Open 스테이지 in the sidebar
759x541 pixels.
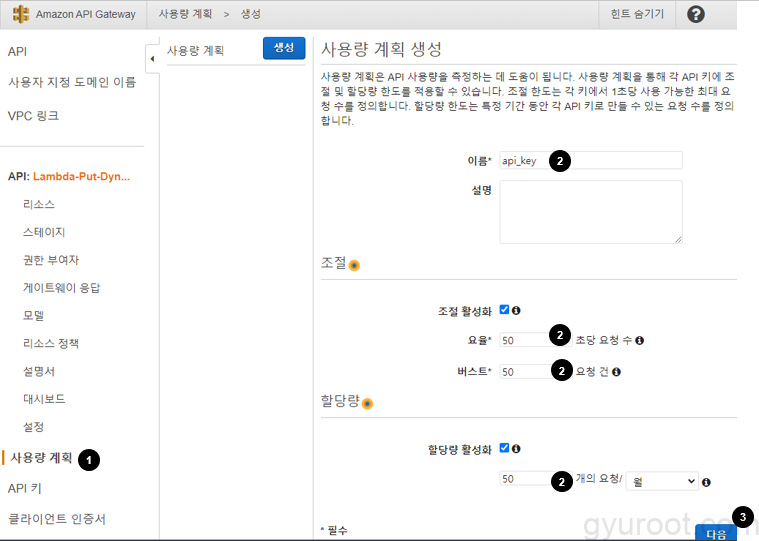[x=44, y=232]
